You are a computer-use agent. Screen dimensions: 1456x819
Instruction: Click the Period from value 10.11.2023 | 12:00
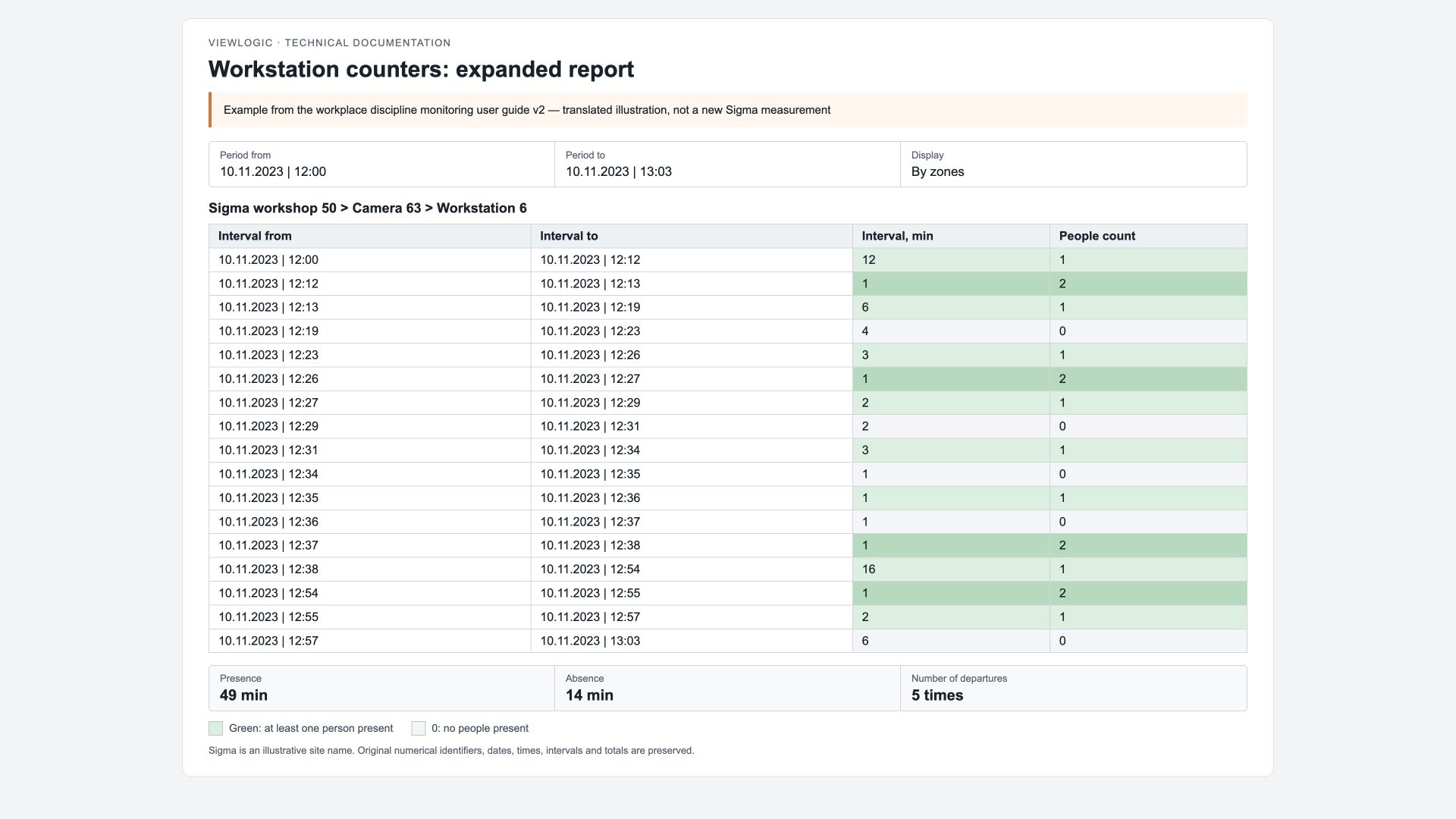[x=273, y=172]
